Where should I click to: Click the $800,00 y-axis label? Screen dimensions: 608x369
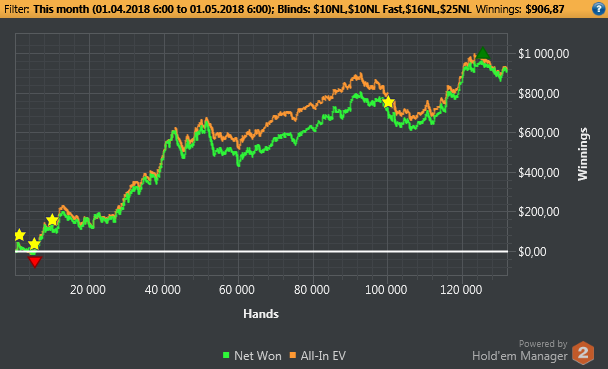[x=539, y=94]
